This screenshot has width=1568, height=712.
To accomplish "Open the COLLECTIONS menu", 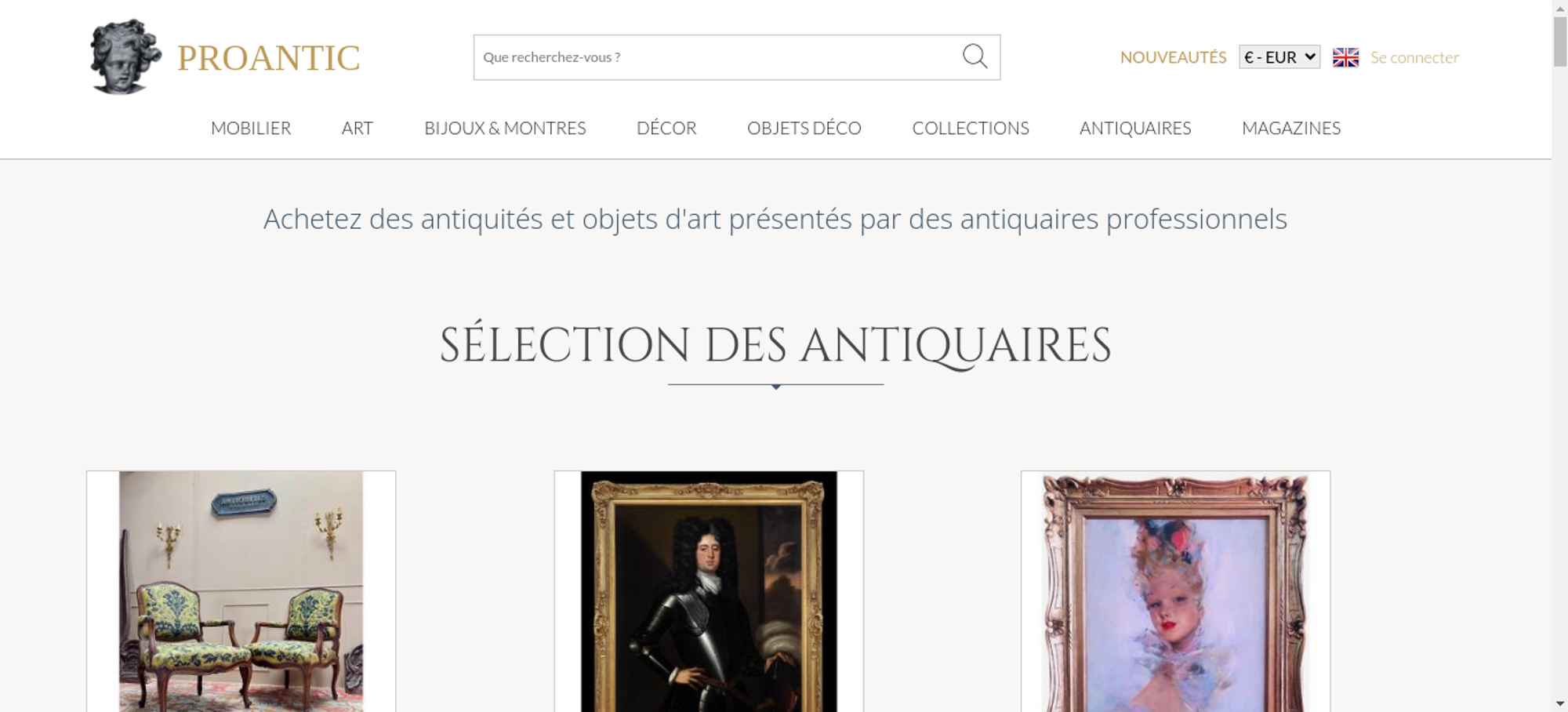I will coord(971,128).
